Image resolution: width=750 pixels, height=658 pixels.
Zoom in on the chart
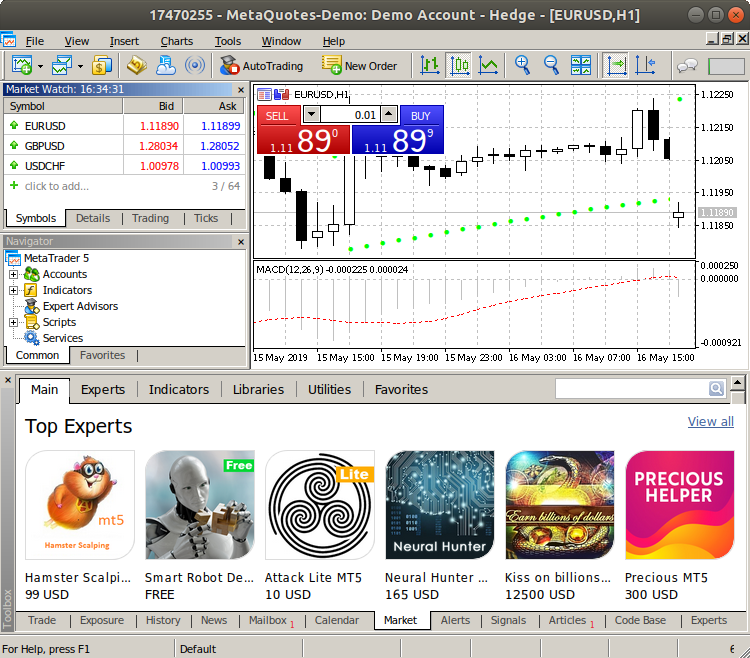pyautogui.click(x=522, y=66)
